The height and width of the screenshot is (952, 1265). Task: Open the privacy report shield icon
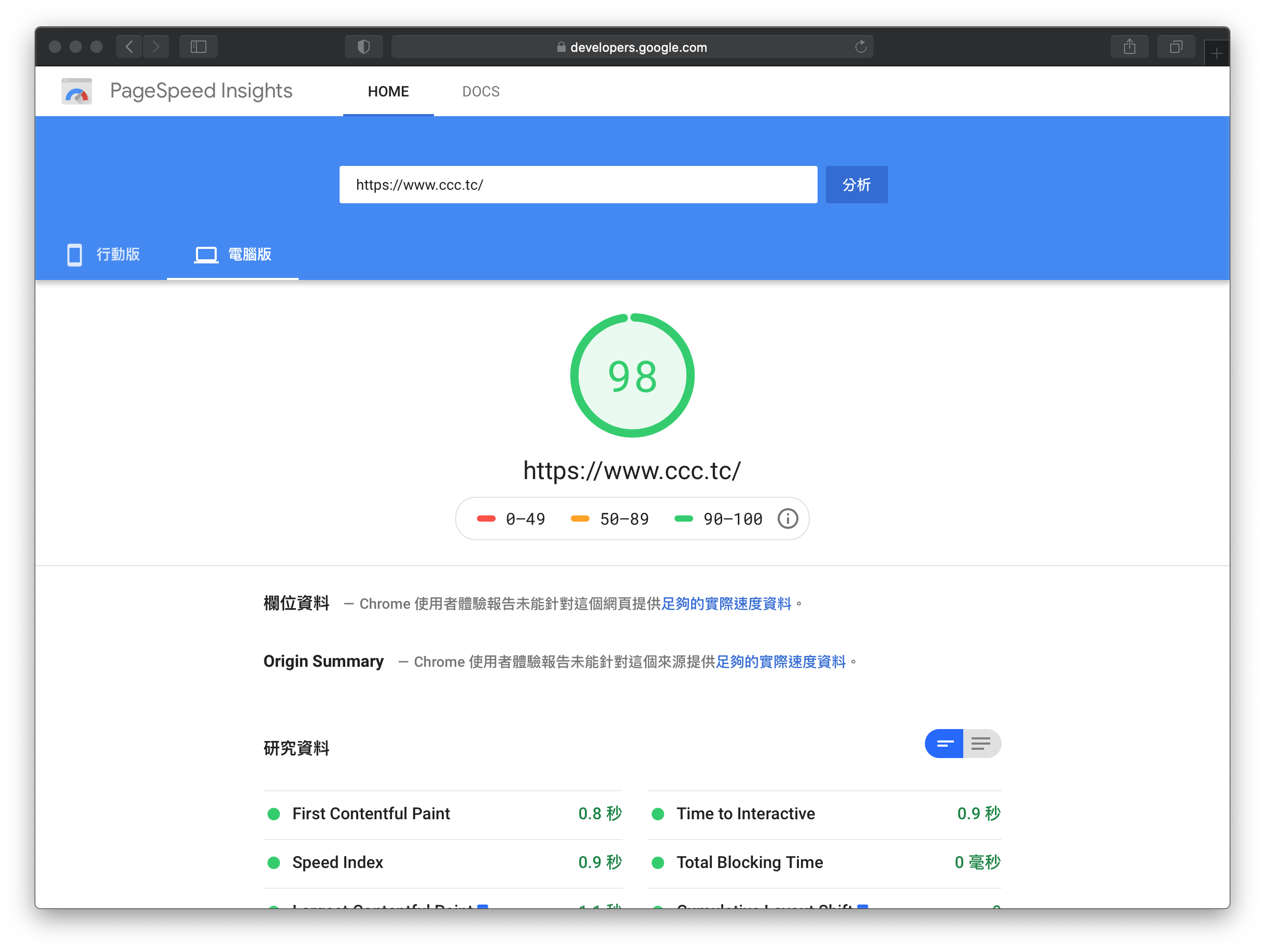(x=364, y=47)
